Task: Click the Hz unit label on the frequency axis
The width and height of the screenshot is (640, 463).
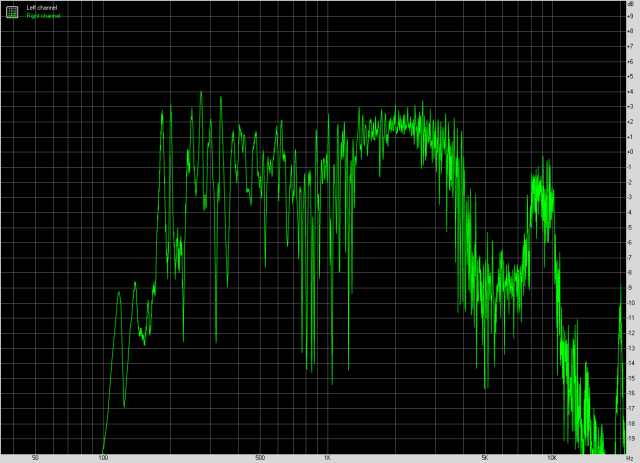Action: pyautogui.click(x=630, y=458)
